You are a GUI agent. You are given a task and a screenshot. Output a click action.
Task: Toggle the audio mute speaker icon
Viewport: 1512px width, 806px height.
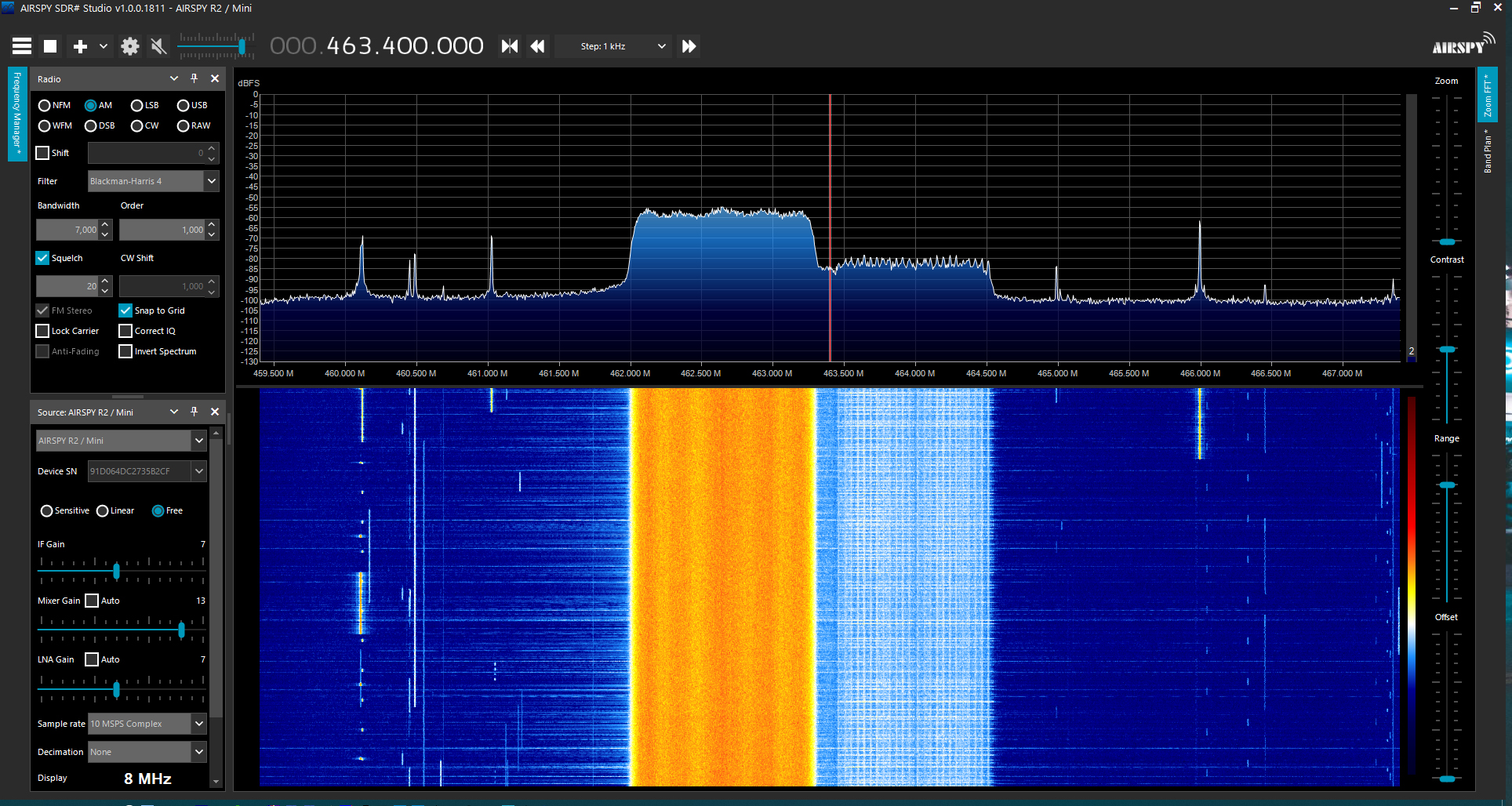click(158, 46)
